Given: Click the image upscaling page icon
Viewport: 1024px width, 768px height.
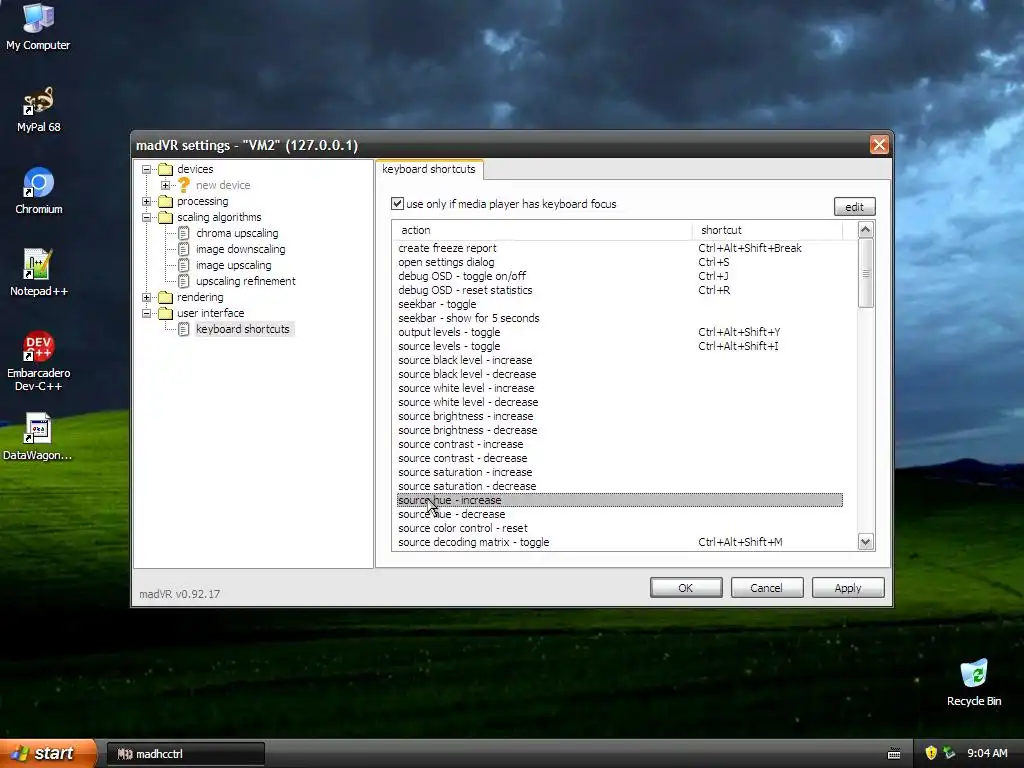Looking at the screenshot, I should coord(184,265).
